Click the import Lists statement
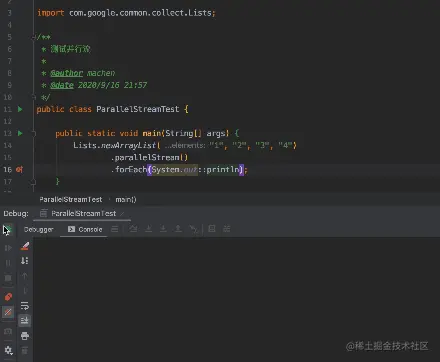 point(126,13)
